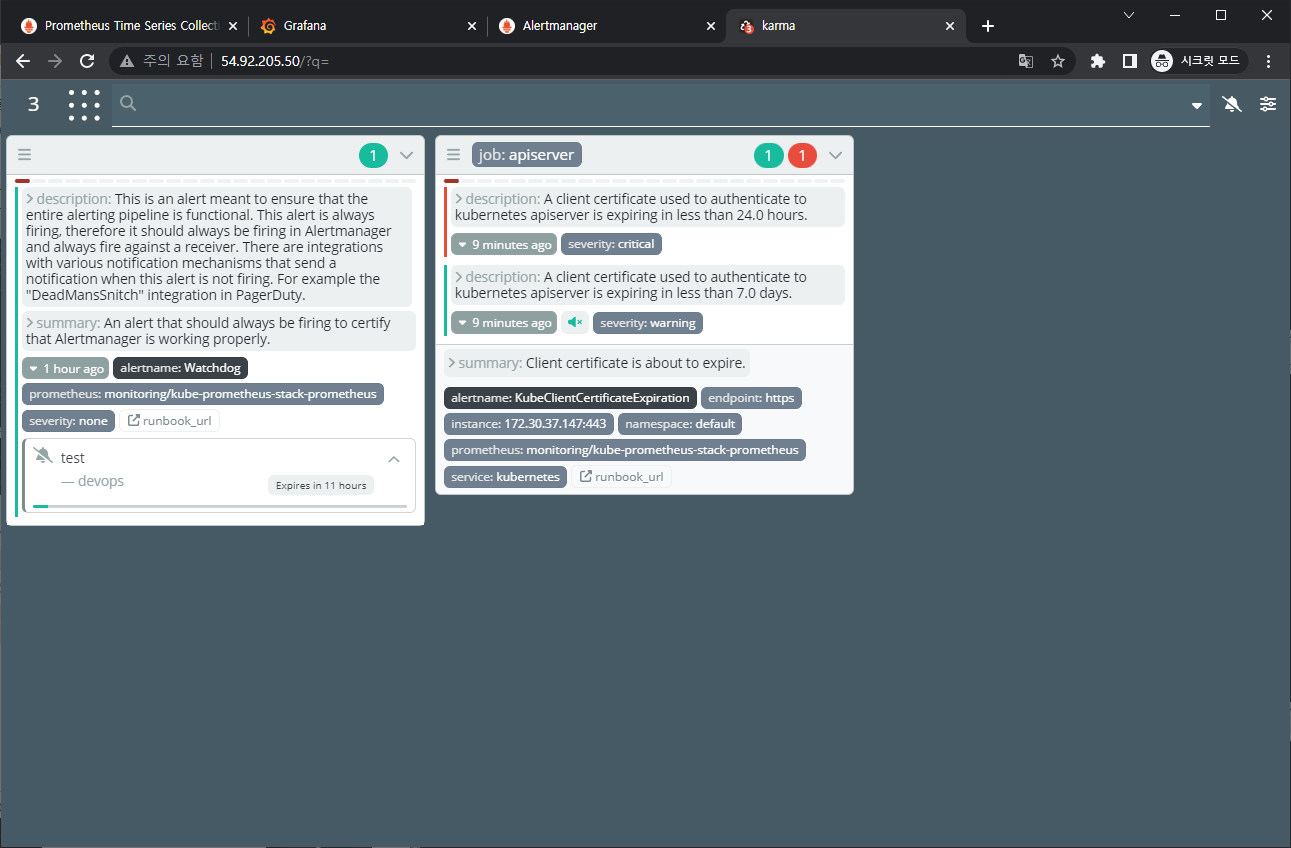Click the muted speaker icon on warning alert
The width and height of the screenshot is (1291, 848).
click(574, 322)
